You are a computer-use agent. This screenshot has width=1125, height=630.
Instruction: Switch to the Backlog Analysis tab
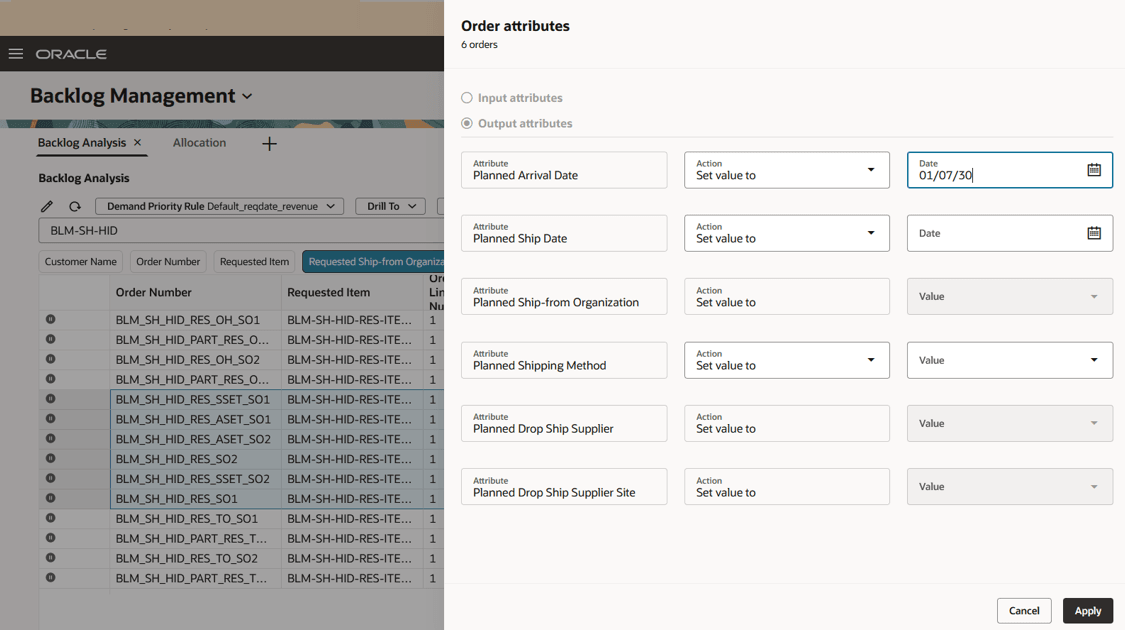pos(82,143)
